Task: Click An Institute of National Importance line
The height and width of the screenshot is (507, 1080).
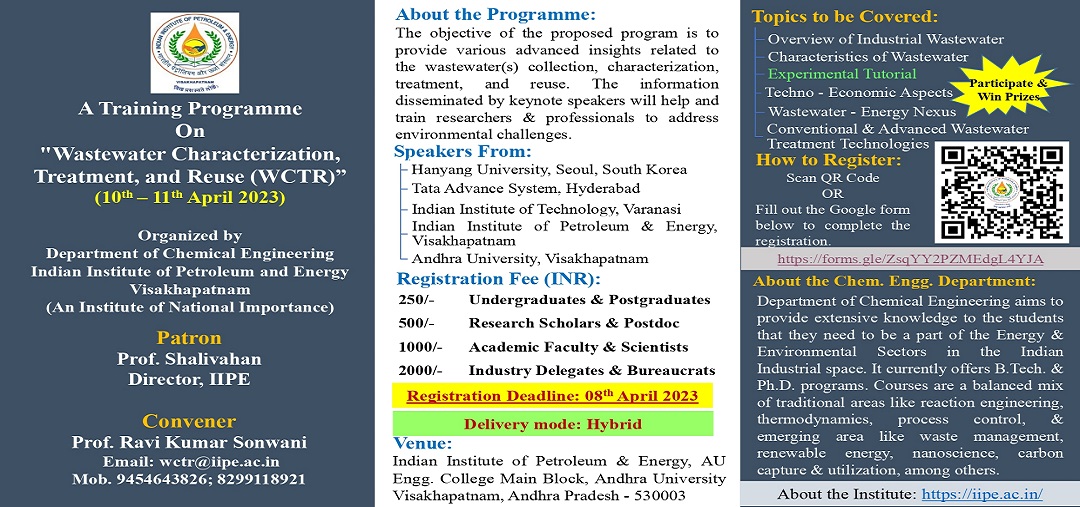Action: coord(190,307)
